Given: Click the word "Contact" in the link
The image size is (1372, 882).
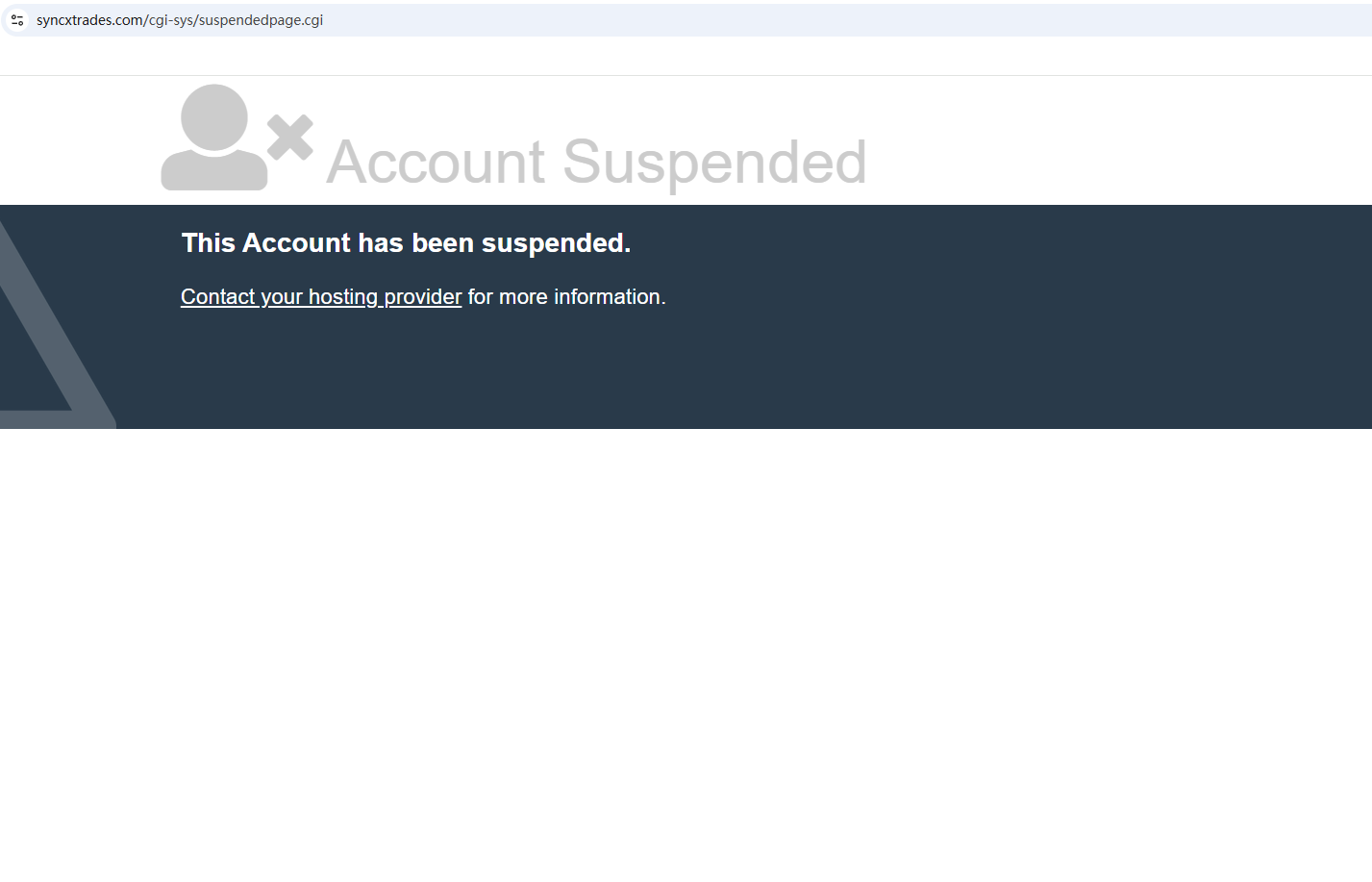Looking at the screenshot, I should 218,297.
